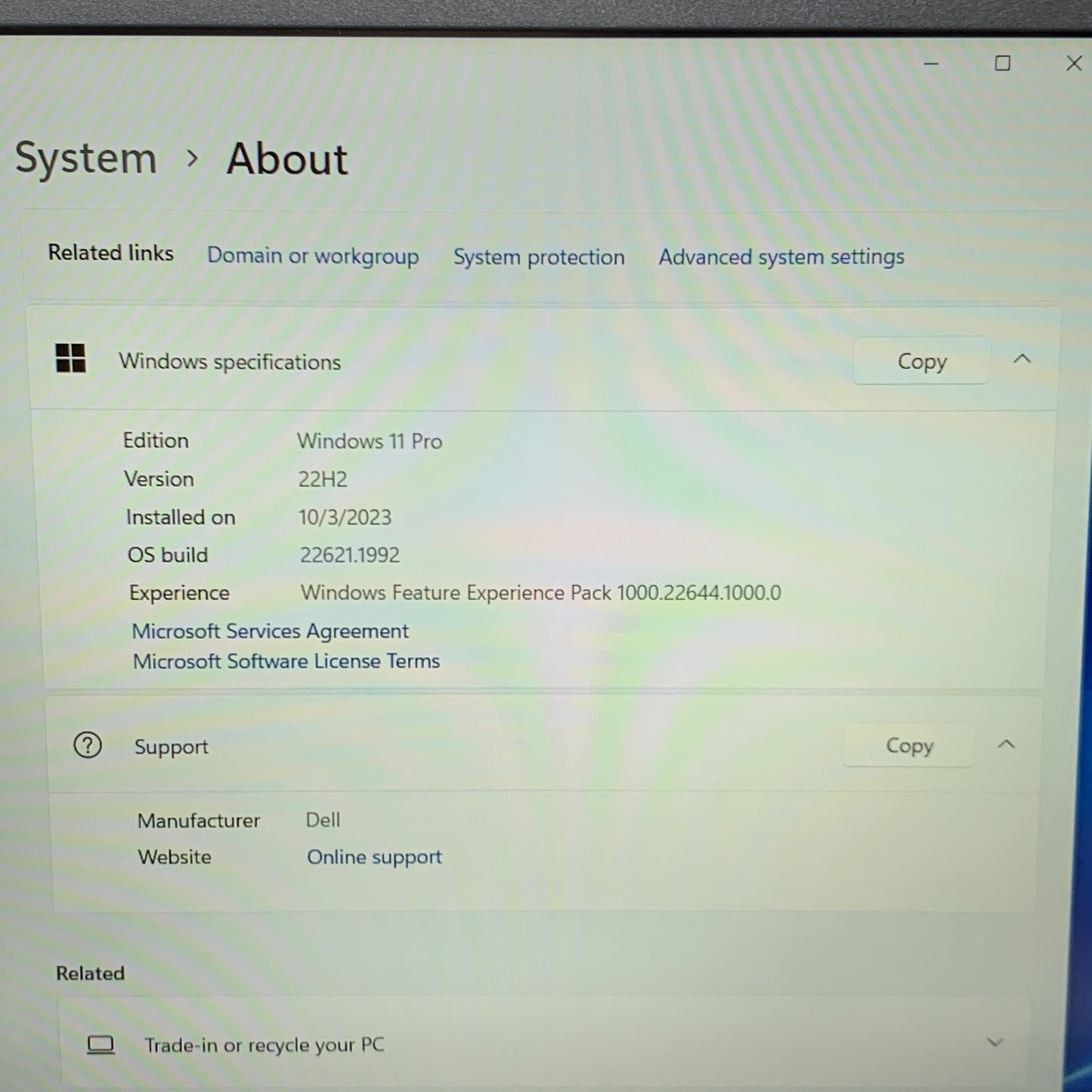The height and width of the screenshot is (1092, 1092).
Task: Select the 22H2 version value
Action: coord(323,479)
